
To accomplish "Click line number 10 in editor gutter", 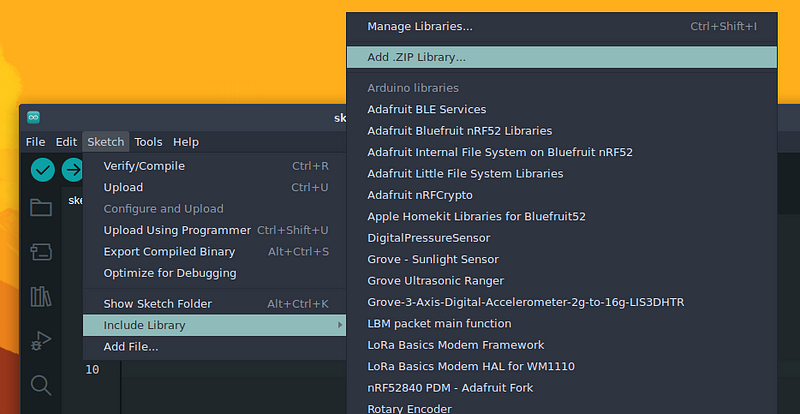I will pos(92,370).
